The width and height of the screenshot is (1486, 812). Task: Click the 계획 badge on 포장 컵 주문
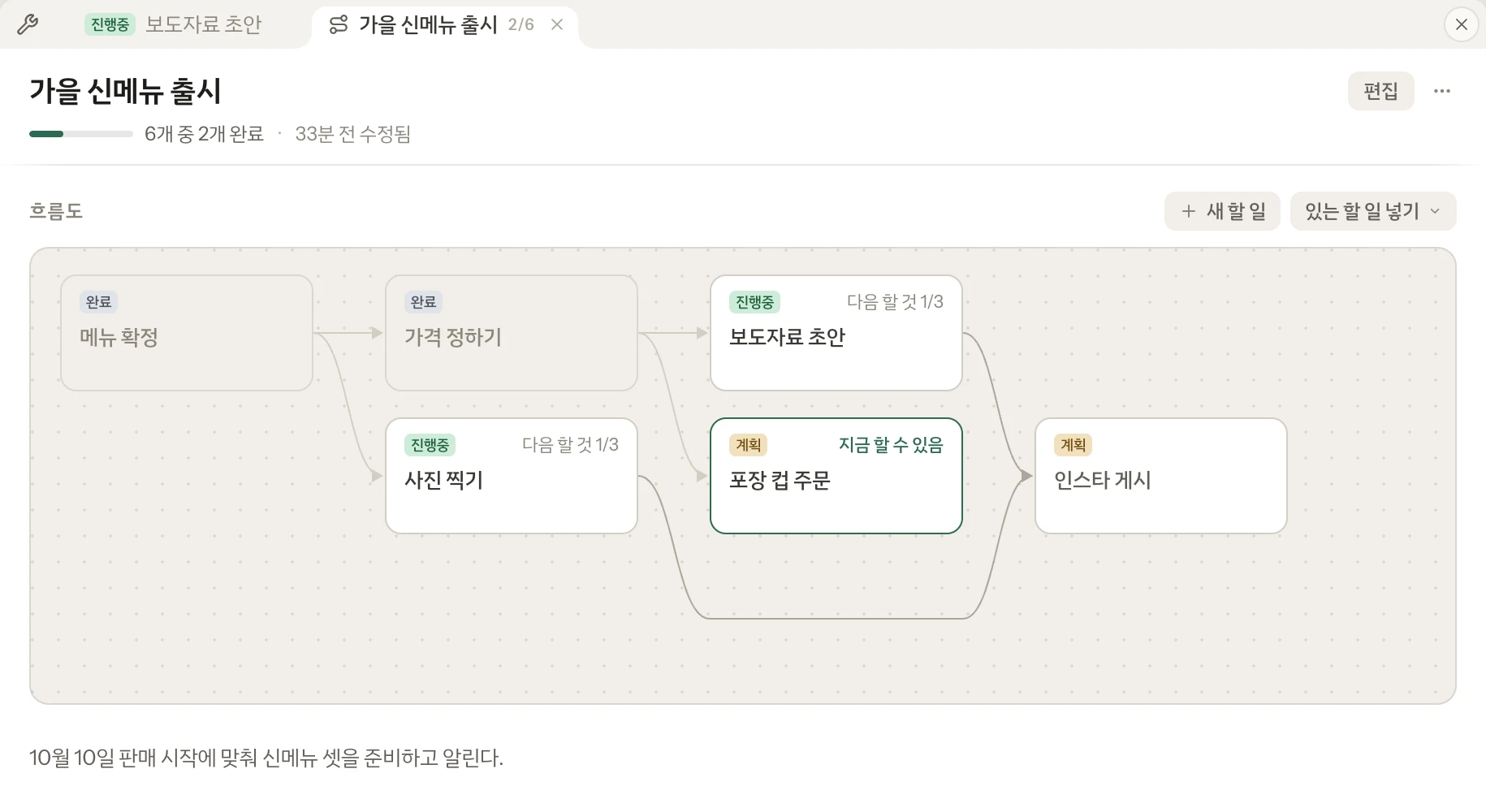click(x=749, y=445)
